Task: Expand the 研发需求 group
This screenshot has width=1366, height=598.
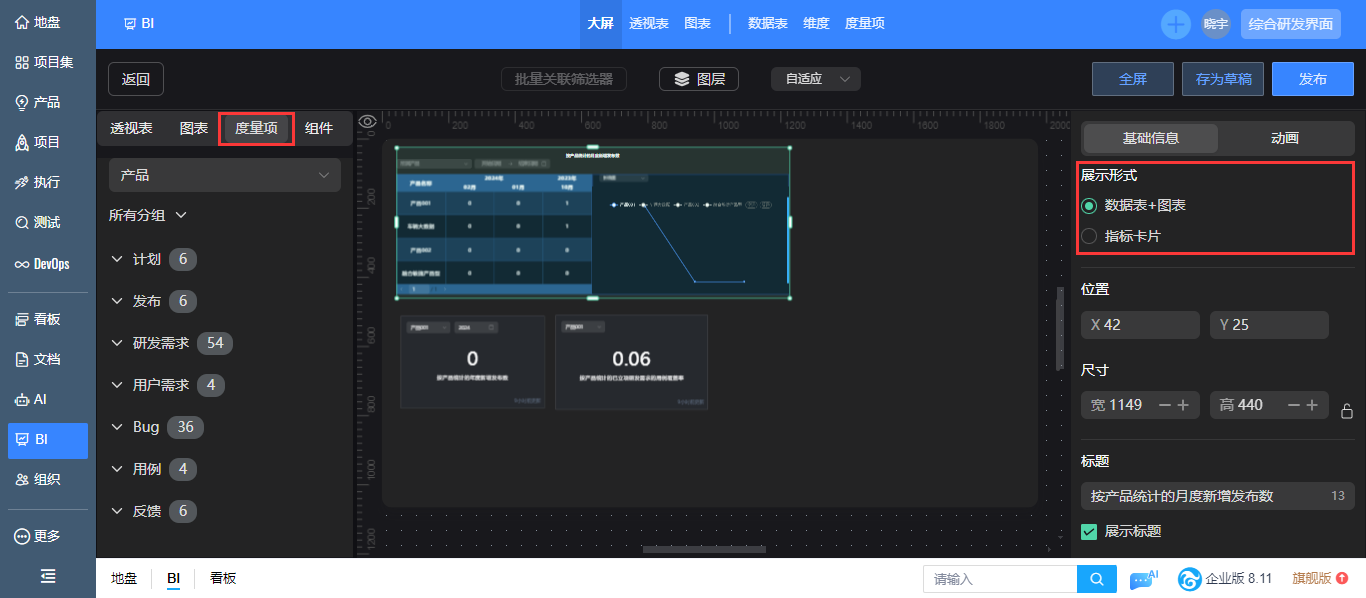Action: [x=171, y=343]
